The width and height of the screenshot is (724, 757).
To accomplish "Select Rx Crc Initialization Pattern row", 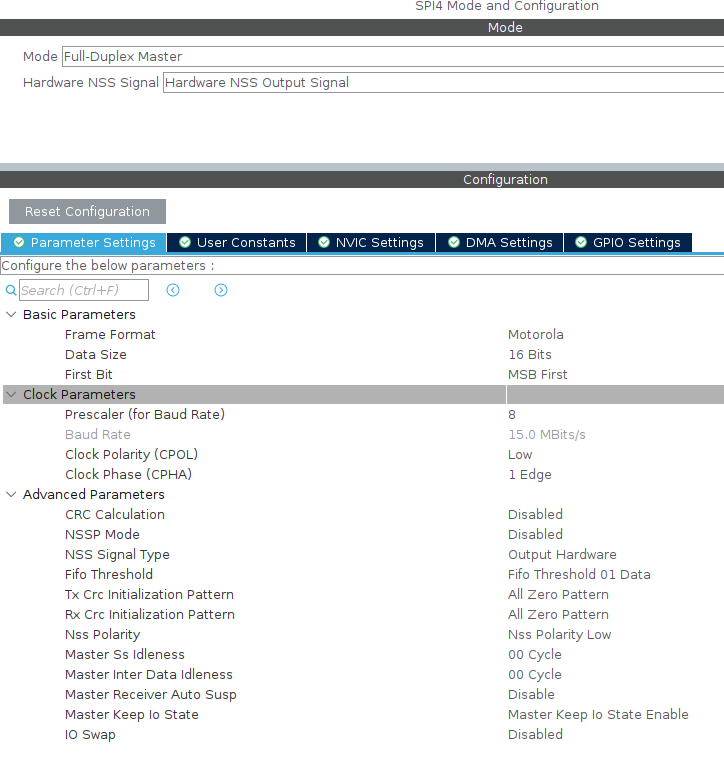I will (x=363, y=615).
